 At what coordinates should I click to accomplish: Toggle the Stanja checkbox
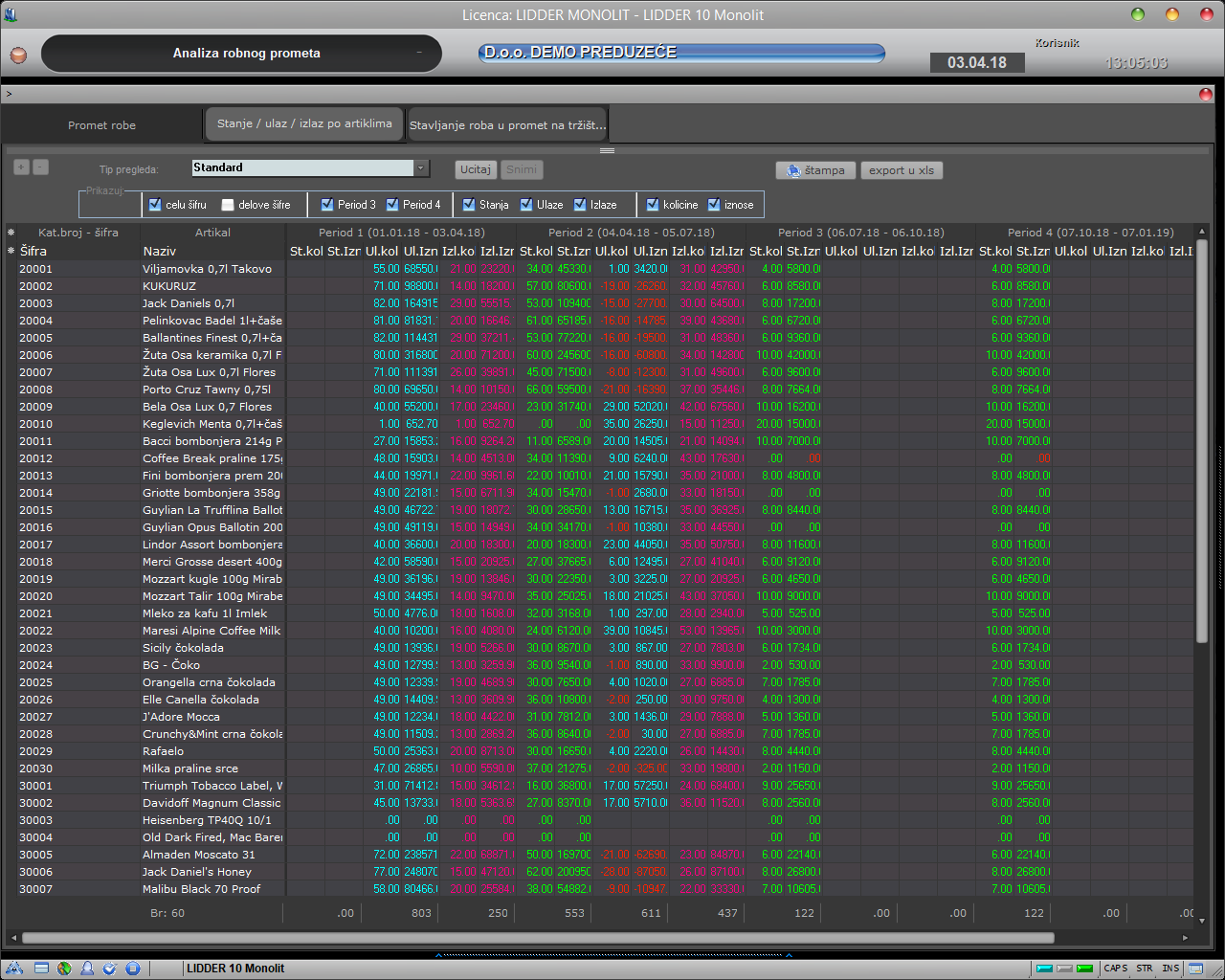click(x=469, y=204)
